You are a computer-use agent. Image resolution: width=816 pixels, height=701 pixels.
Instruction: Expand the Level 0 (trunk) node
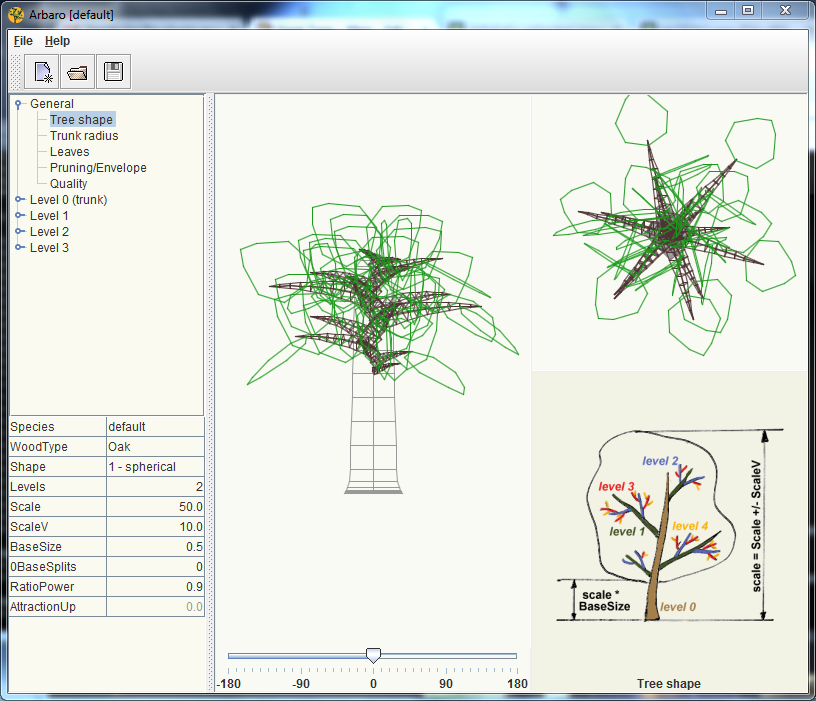pos(19,200)
